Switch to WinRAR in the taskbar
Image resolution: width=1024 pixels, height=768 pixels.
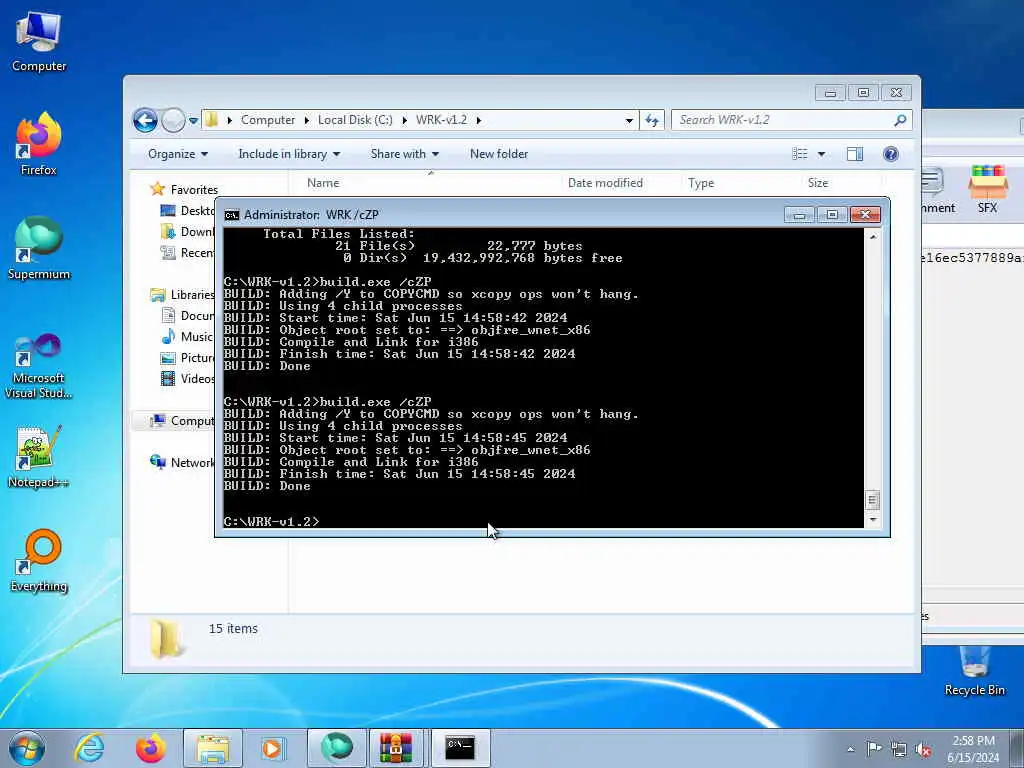pyautogui.click(x=397, y=748)
